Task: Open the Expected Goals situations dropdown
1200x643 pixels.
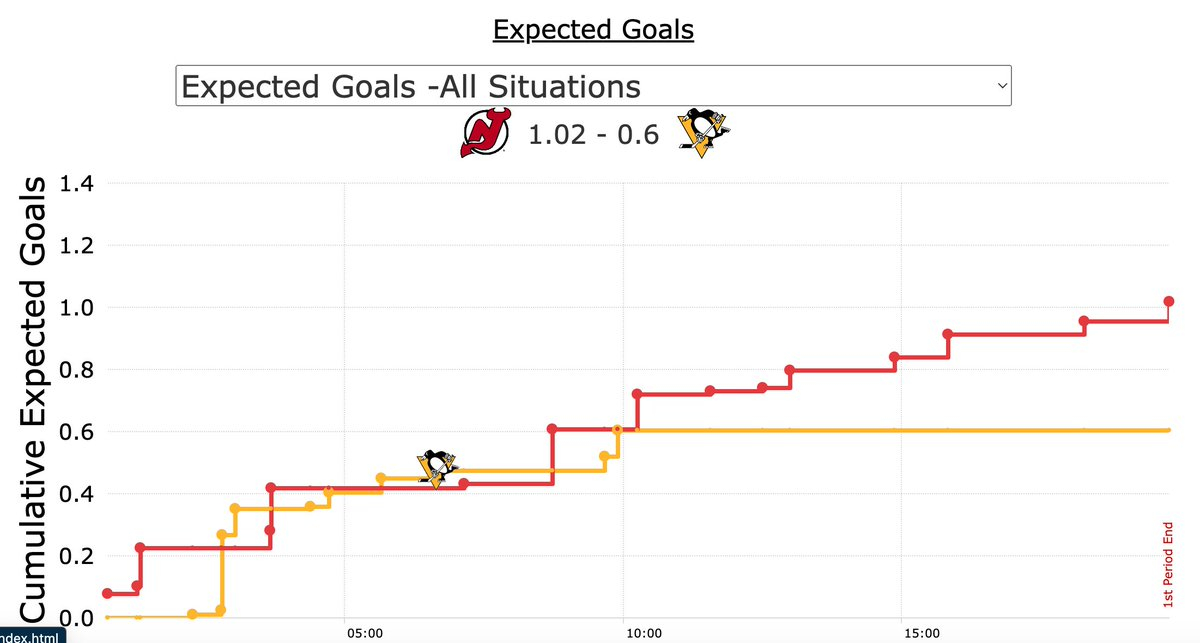Action: click(593, 86)
